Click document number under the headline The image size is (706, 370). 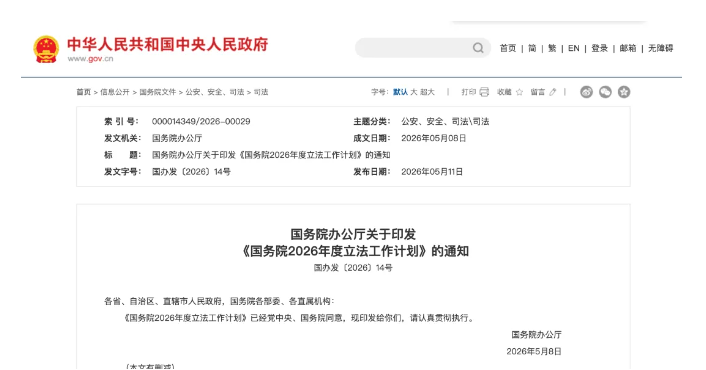(353, 268)
